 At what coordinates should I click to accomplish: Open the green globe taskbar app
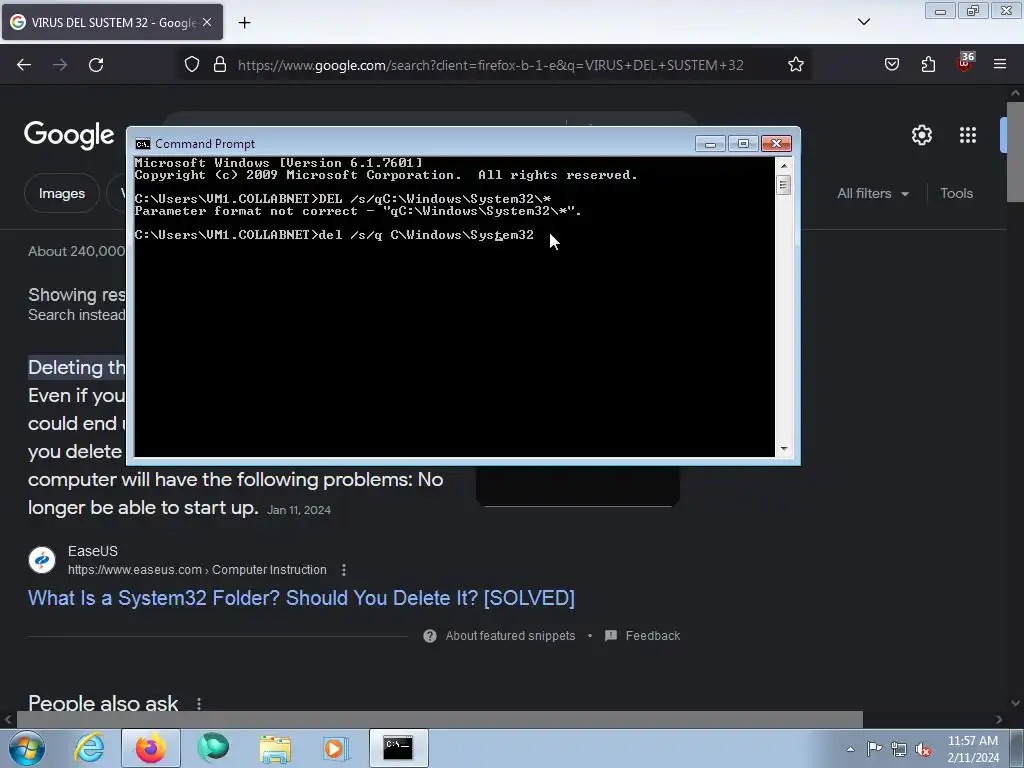pos(213,748)
